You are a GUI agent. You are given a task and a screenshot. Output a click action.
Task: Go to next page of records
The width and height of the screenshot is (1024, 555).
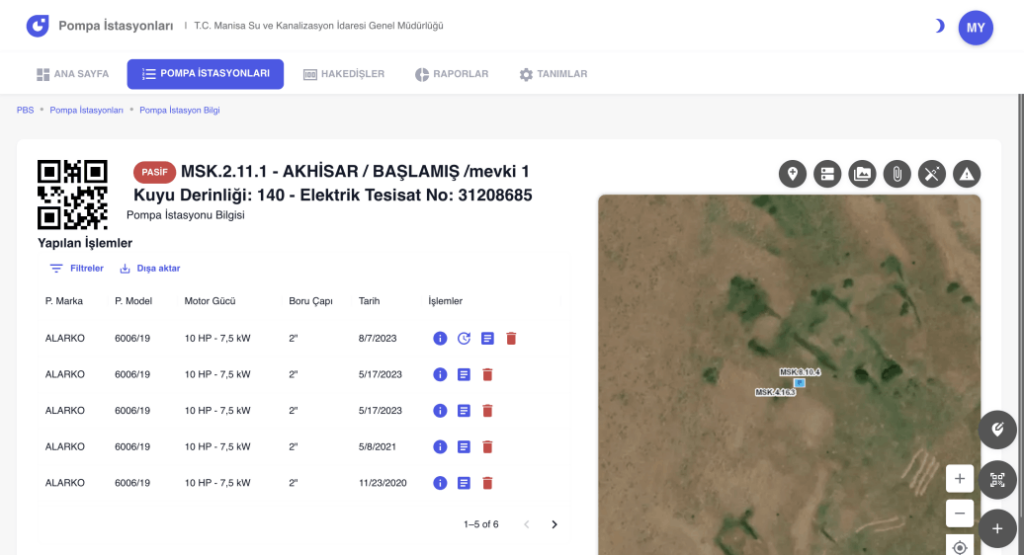554,524
